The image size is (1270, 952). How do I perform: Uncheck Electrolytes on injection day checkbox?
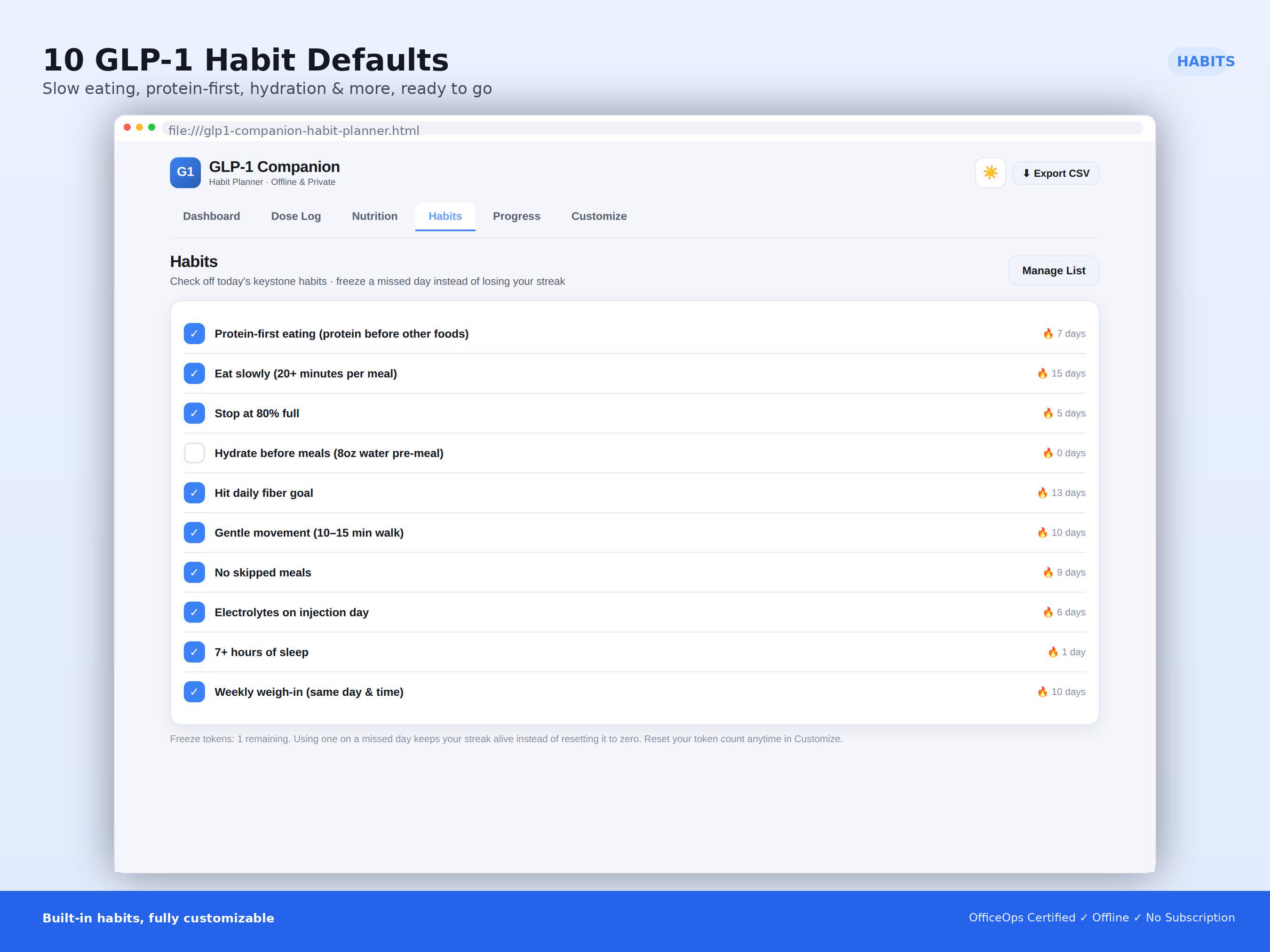[x=194, y=612]
